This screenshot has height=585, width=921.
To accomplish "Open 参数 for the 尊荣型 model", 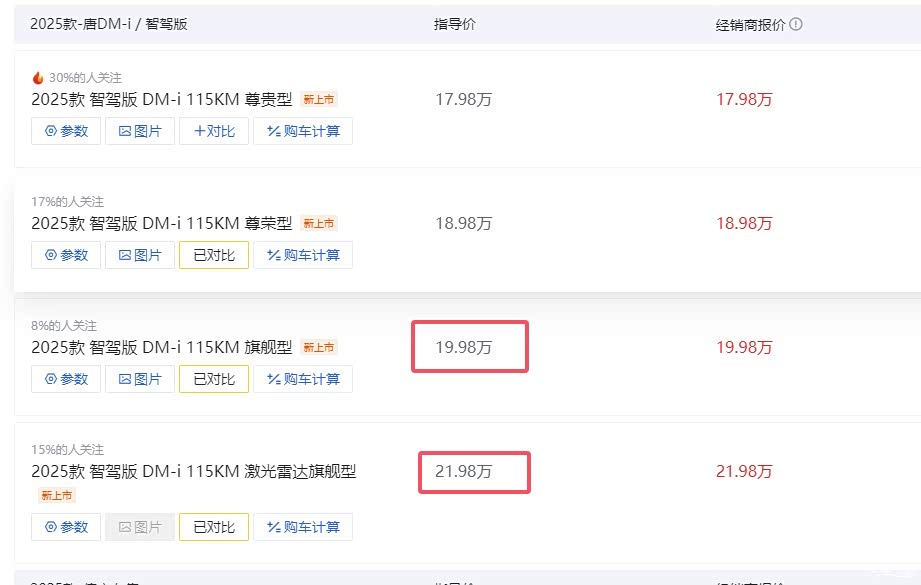I will tap(66, 255).
